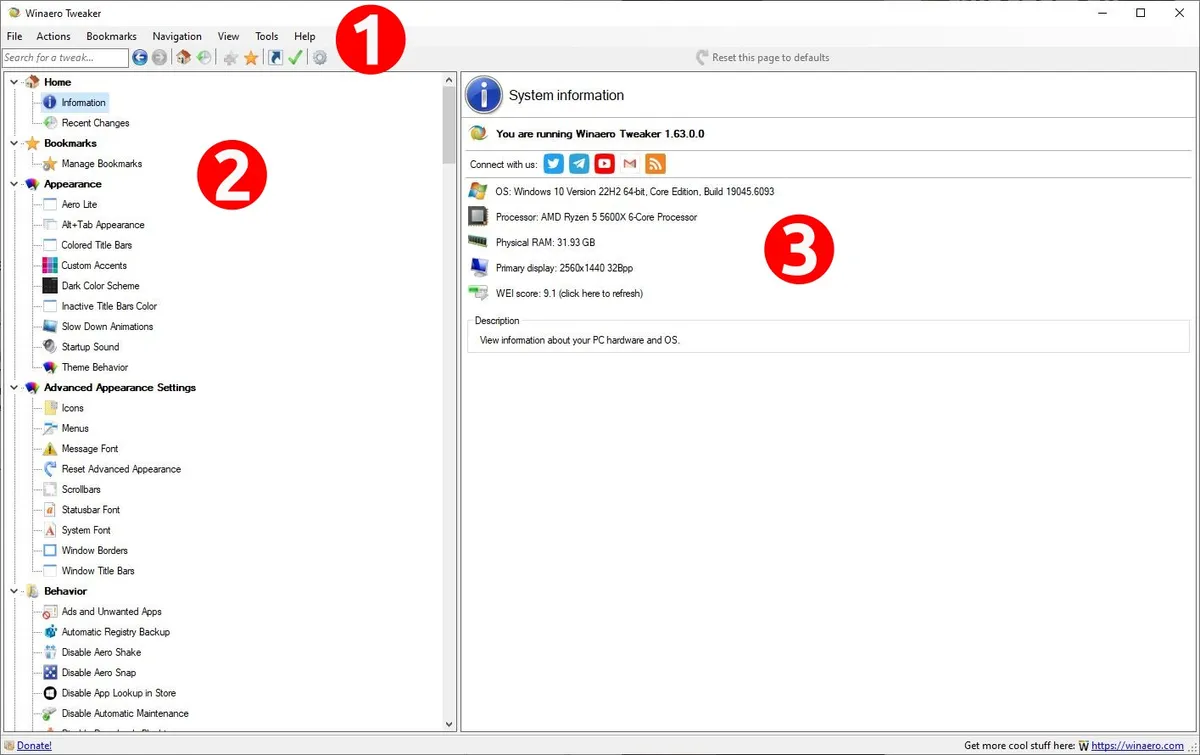This screenshot has height=755, width=1200.
Task: Collapse the Appearance tree section
Action: (13, 184)
